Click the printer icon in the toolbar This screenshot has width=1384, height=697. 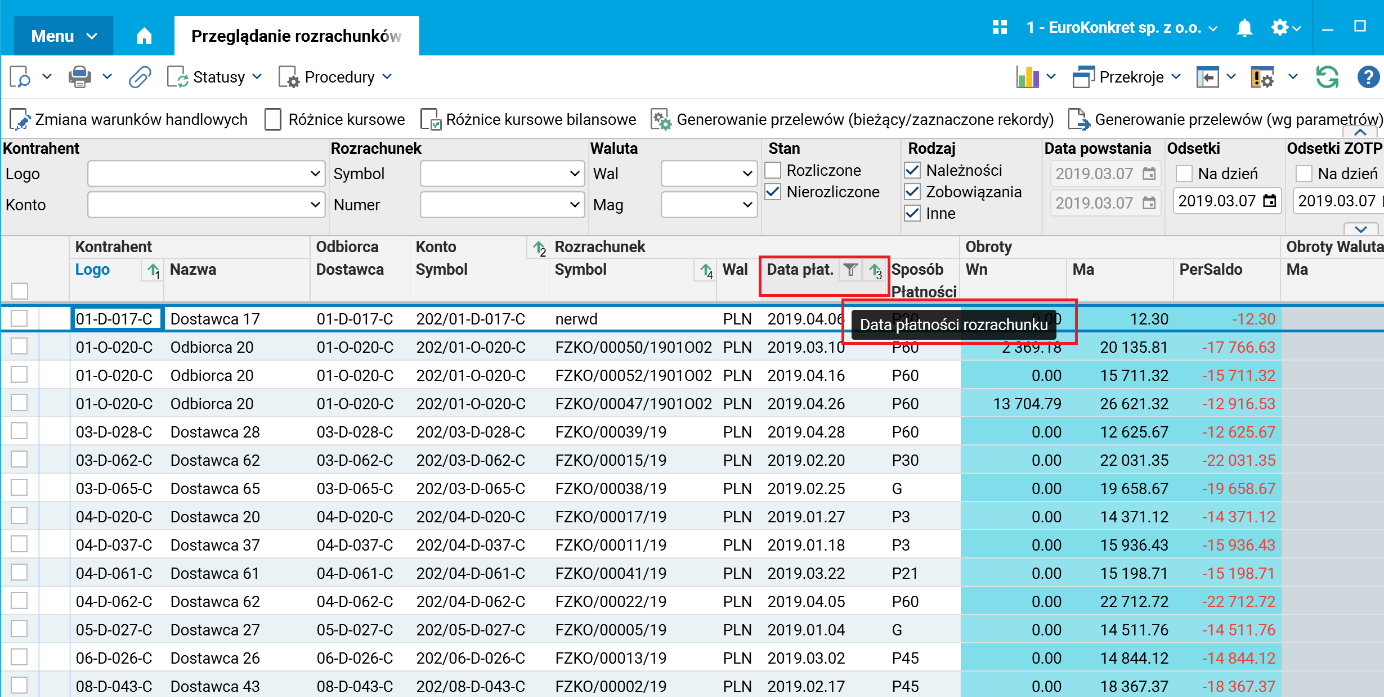[80, 77]
